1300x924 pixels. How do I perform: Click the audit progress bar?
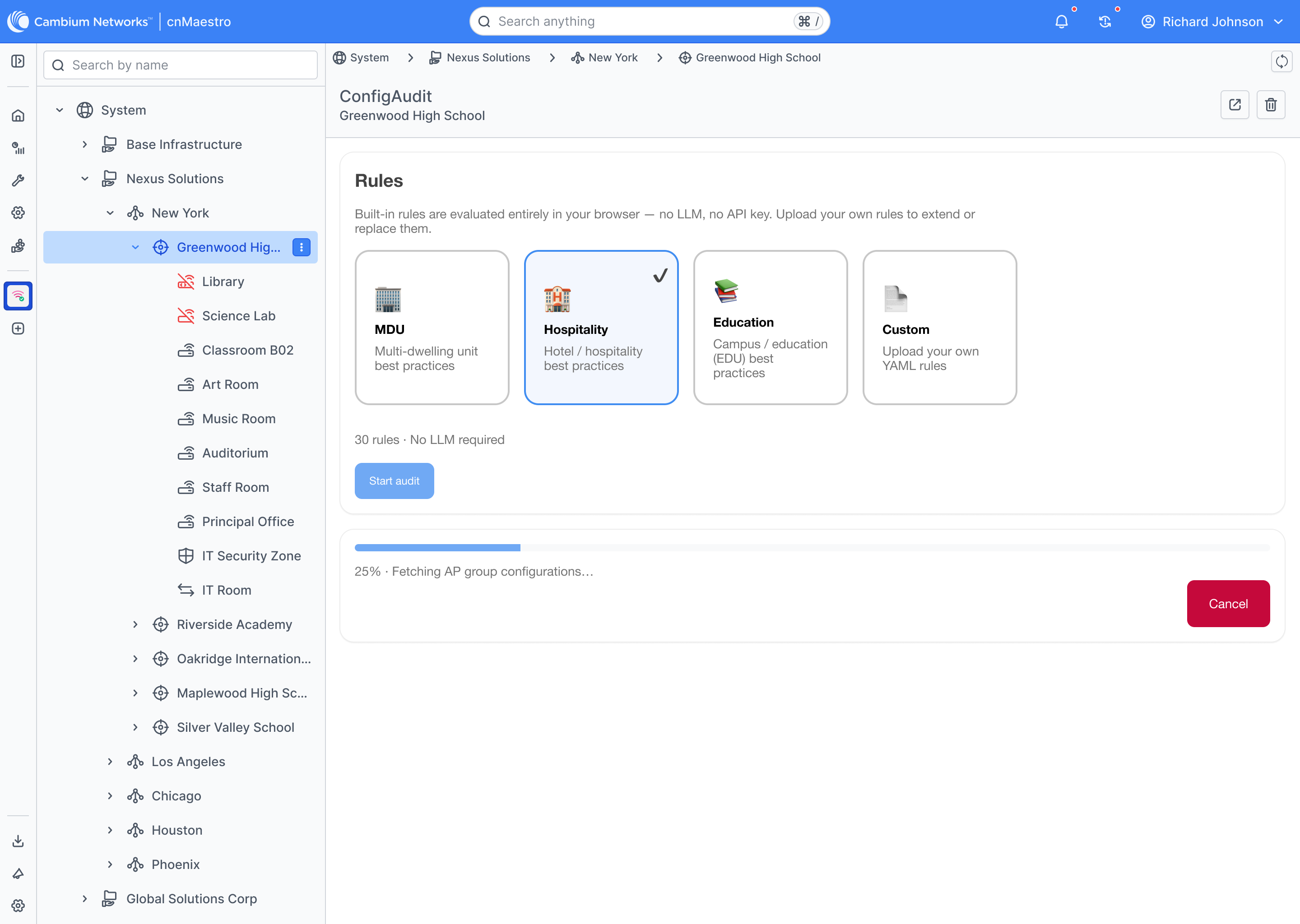pyautogui.click(x=812, y=548)
